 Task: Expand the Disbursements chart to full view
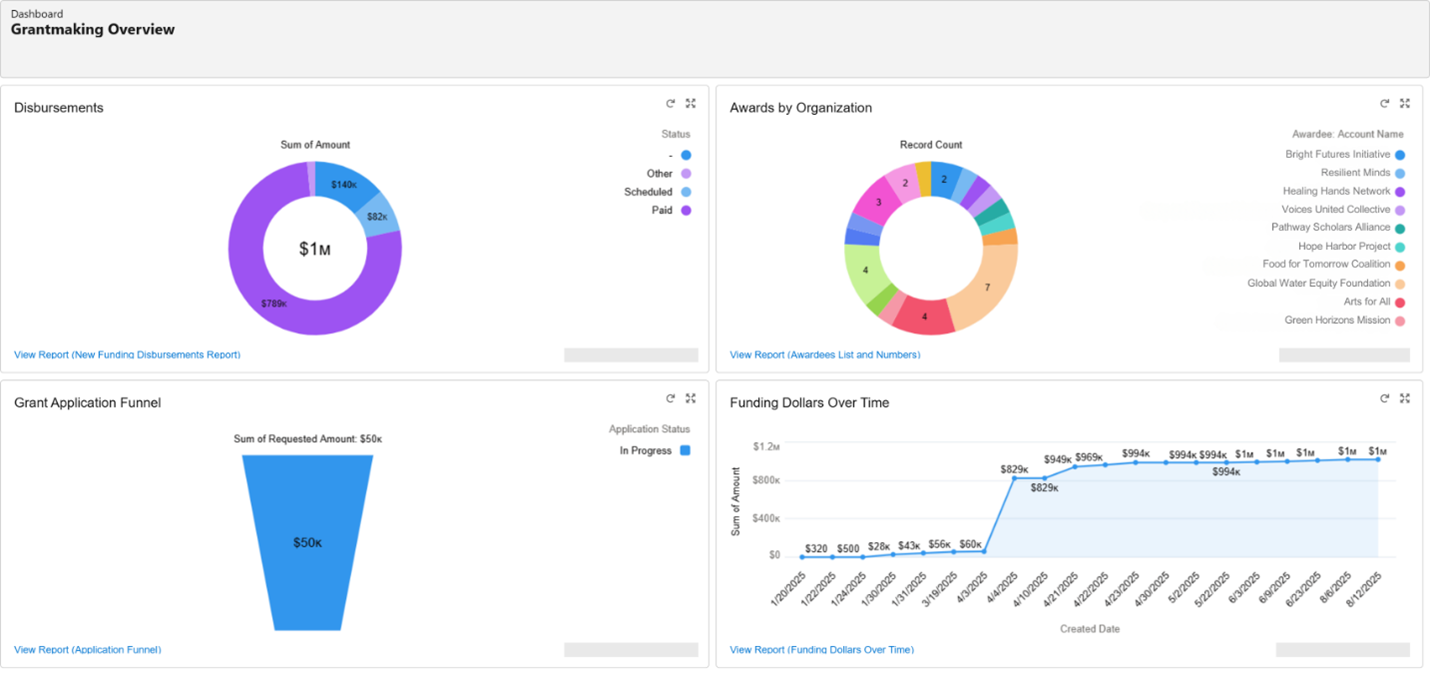[690, 103]
